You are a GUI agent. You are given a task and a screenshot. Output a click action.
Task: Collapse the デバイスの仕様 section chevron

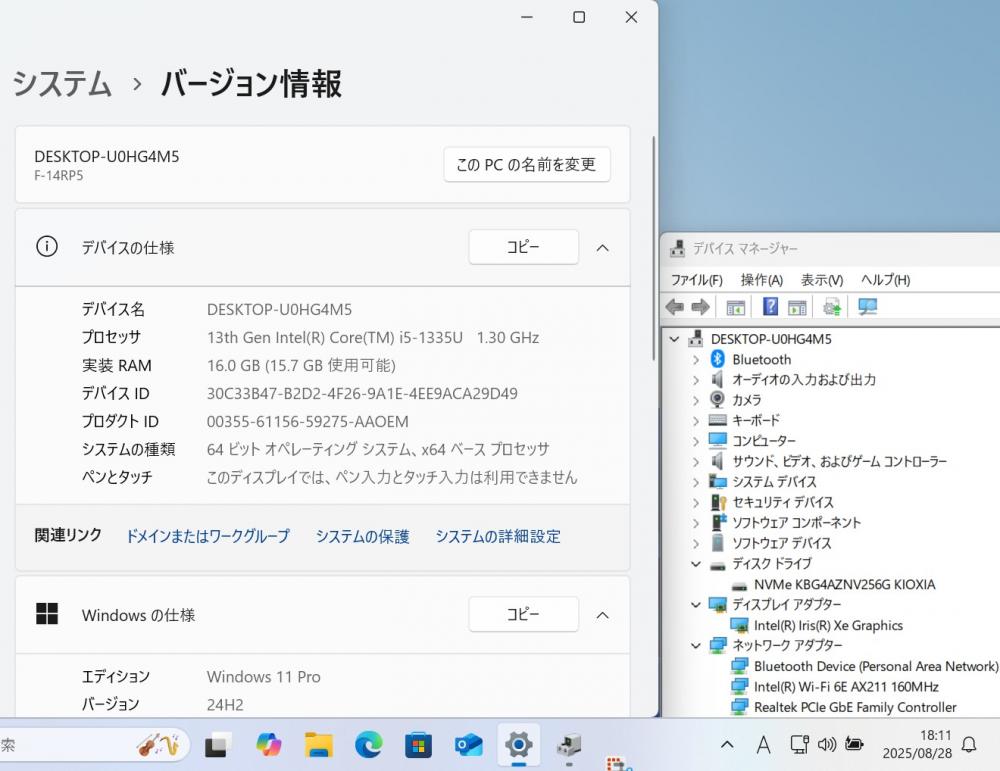pyautogui.click(x=603, y=247)
